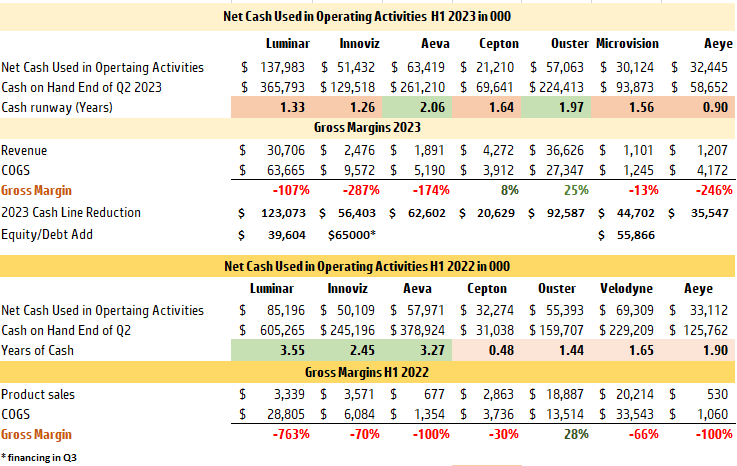Select the cash on hand cell 261,210
The image size is (737, 466).
tap(423, 87)
